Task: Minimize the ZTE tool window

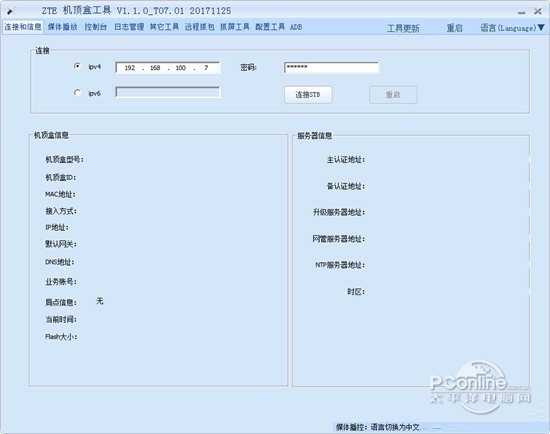Action: click(x=522, y=12)
